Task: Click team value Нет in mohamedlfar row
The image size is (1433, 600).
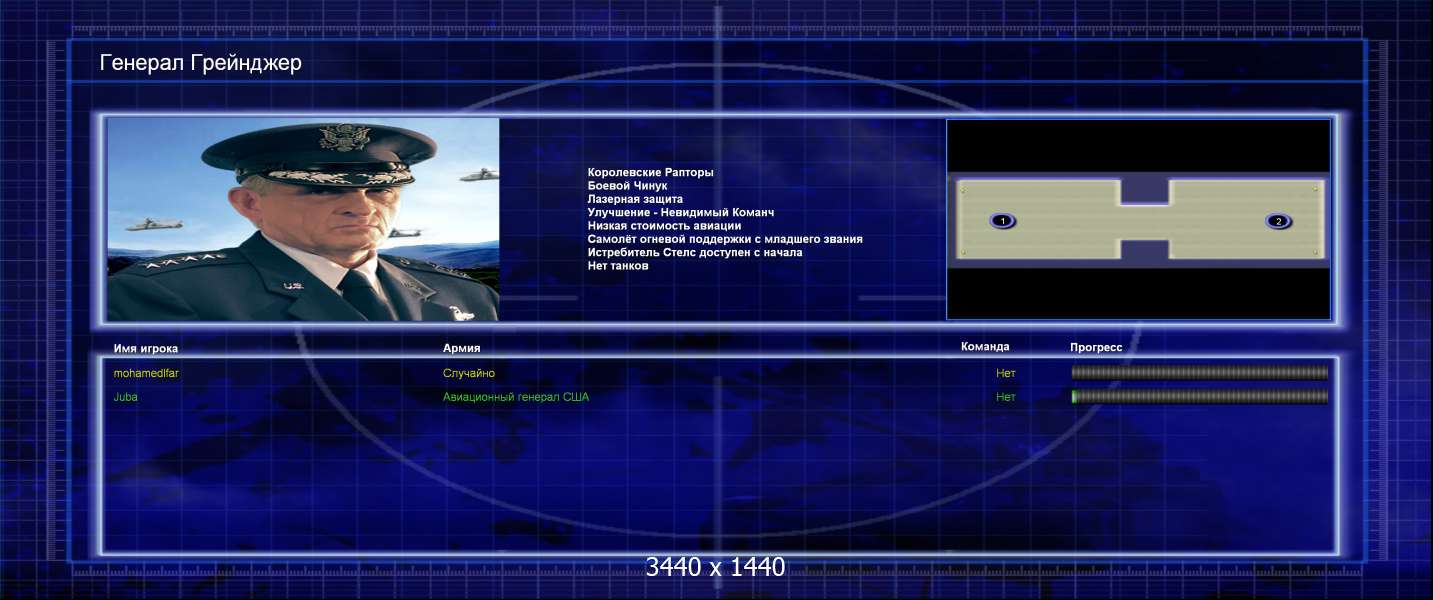Action: point(1006,373)
